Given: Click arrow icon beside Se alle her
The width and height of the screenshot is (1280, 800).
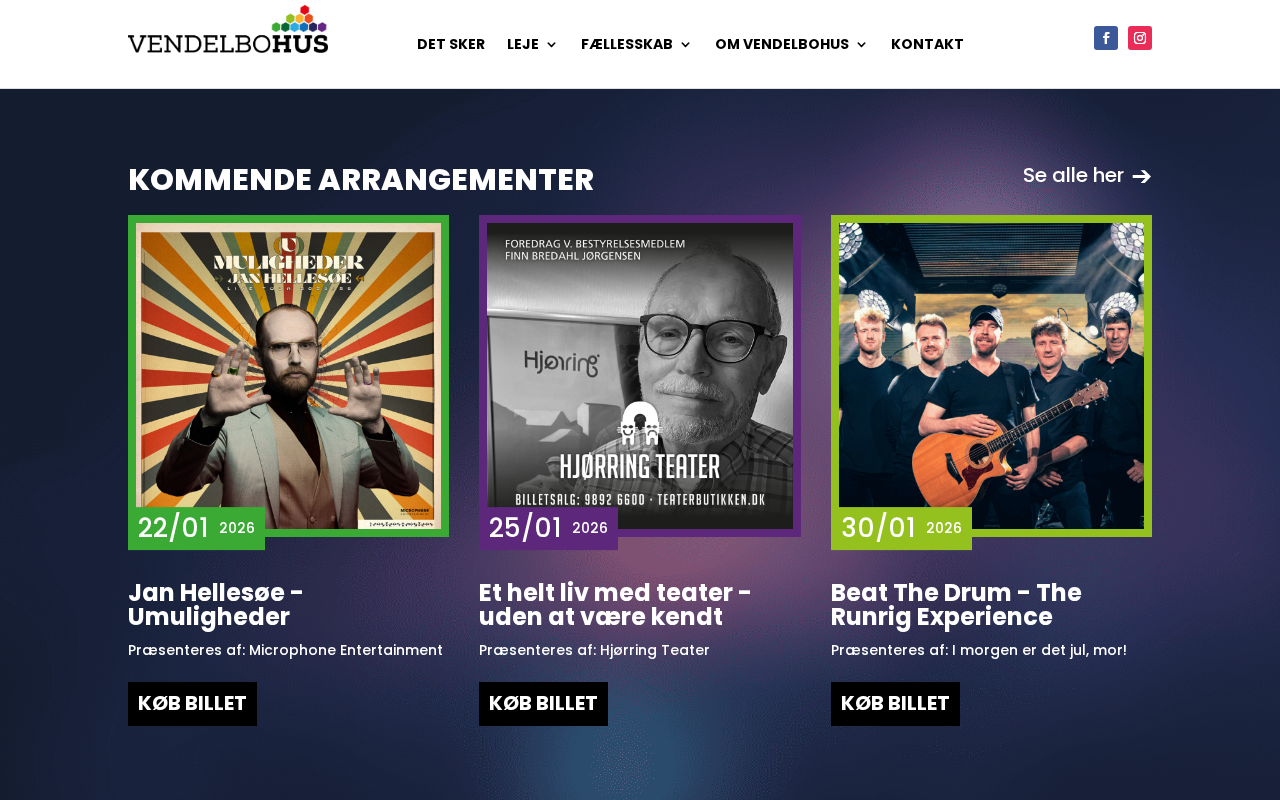Looking at the screenshot, I should (x=1141, y=177).
